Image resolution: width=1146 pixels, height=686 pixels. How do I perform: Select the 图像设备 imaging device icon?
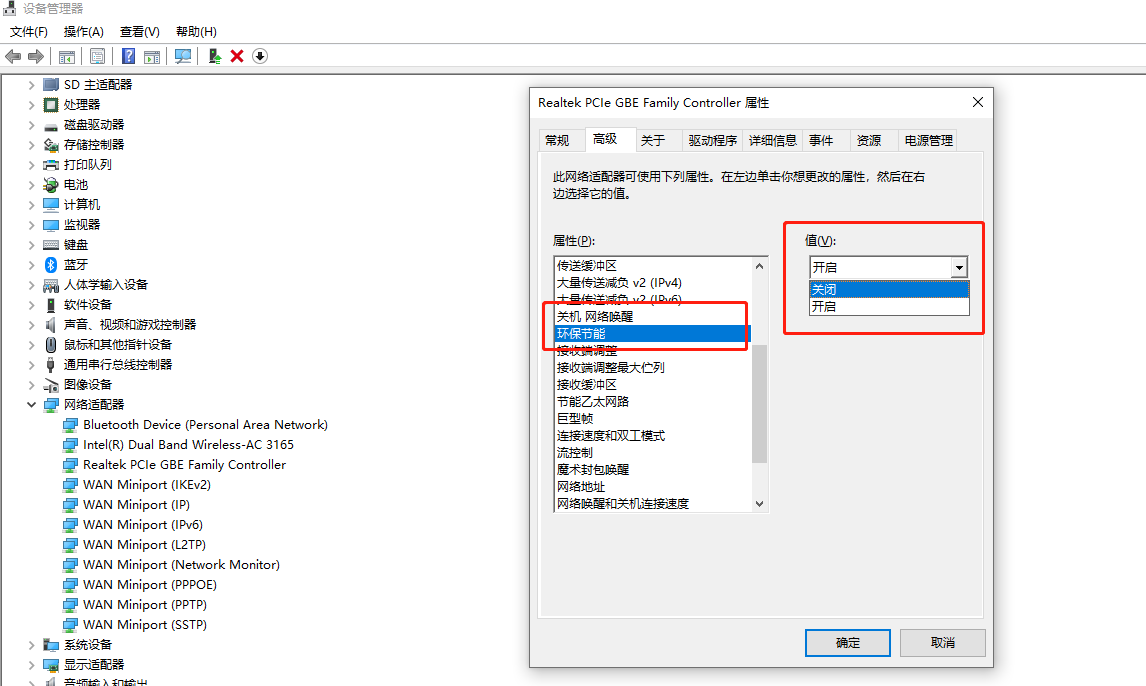point(50,385)
